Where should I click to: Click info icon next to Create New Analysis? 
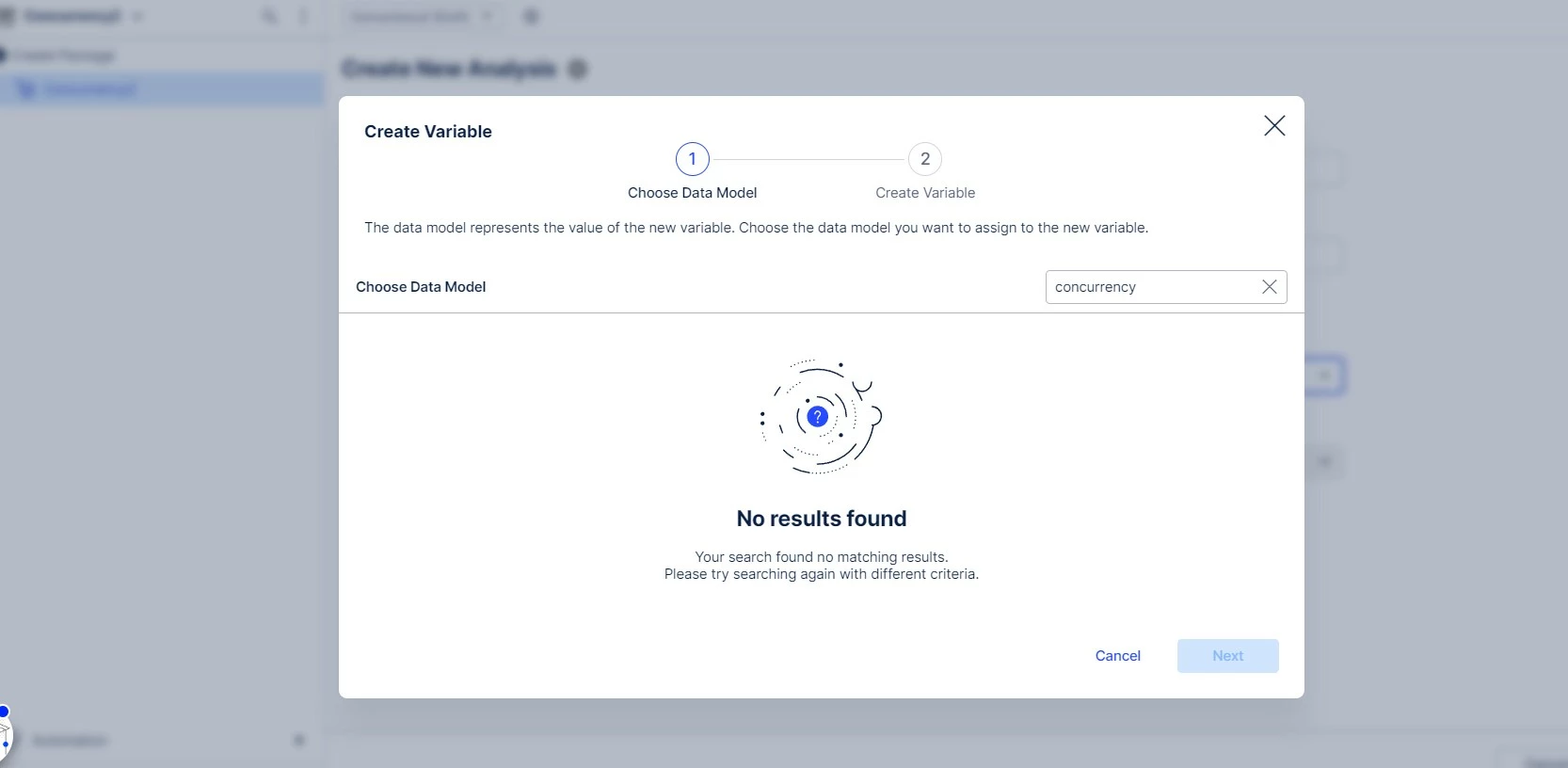click(577, 69)
